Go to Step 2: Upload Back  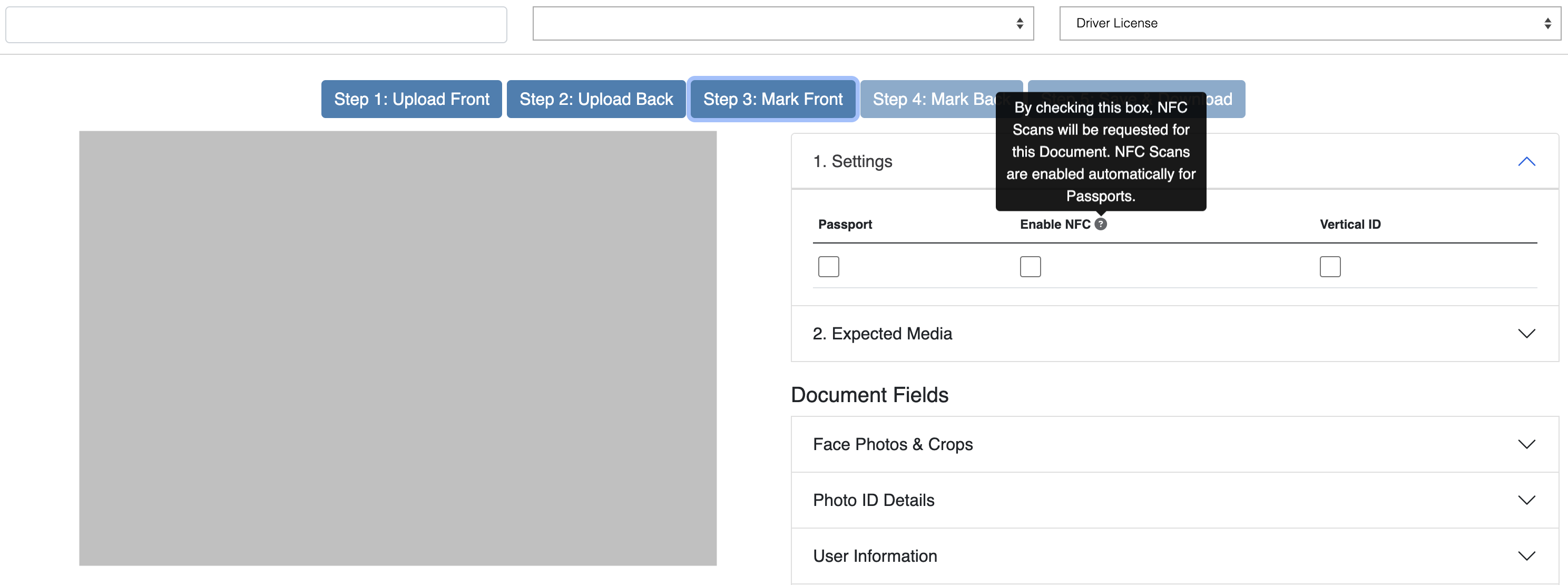pyautogui.click(x=596, y=99)
